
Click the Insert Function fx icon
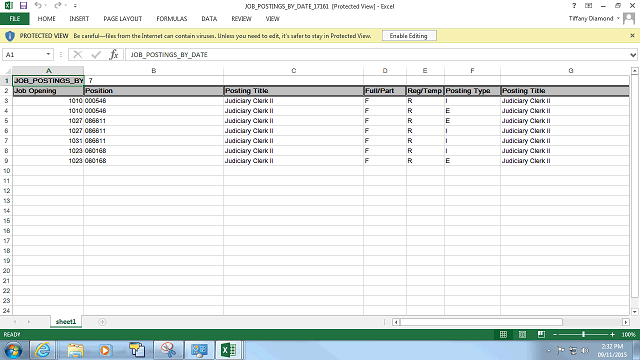pyautogui.click(x=113, y=54)
